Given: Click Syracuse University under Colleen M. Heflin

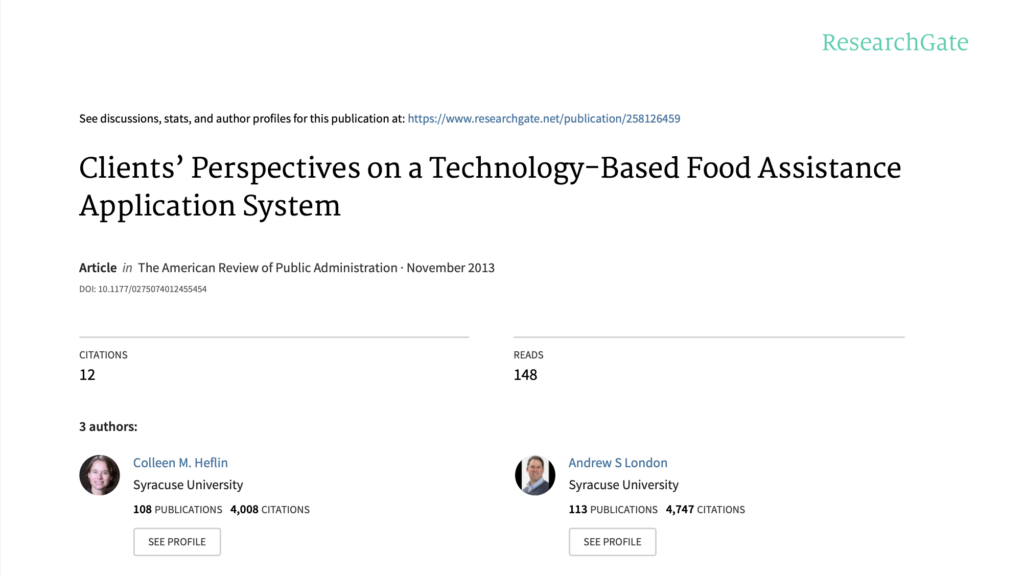Looking at the screenshot, I should coord(188,485).
